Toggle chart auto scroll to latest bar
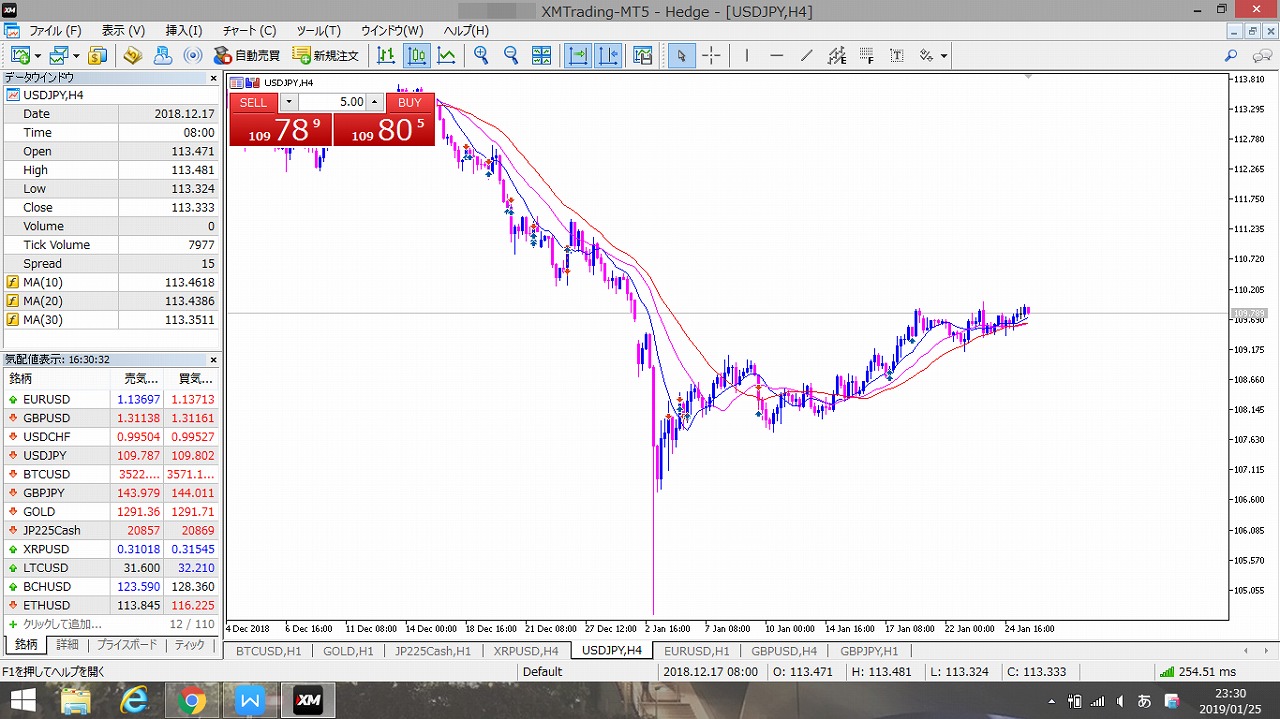This screenshot has height=719, width=1280. click(578, 56)
